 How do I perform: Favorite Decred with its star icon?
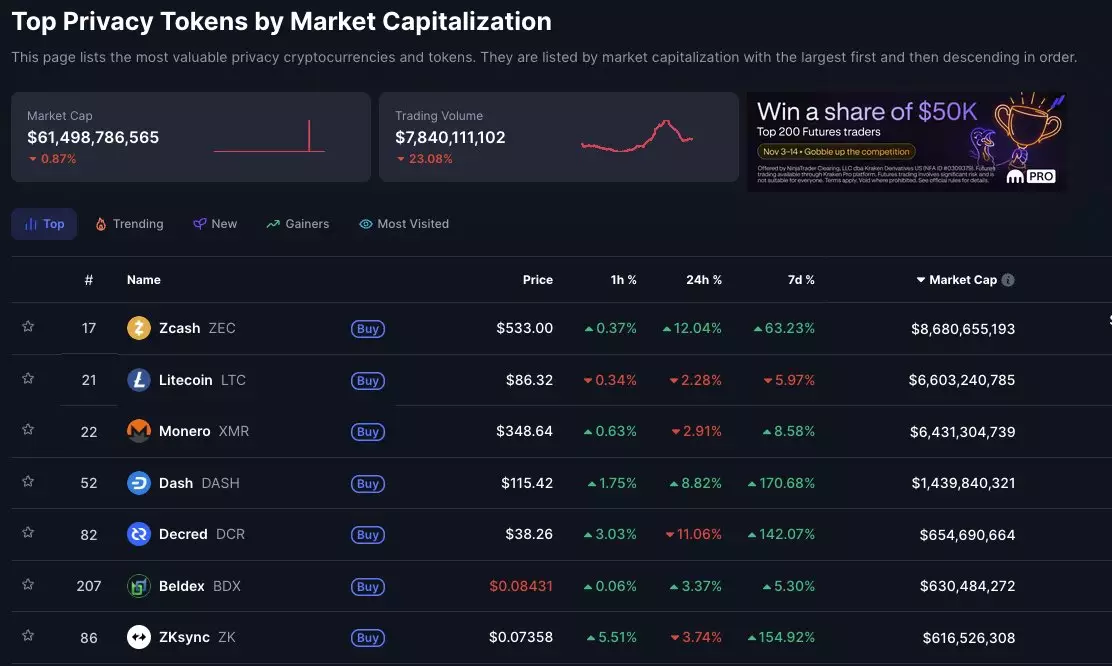28,533
